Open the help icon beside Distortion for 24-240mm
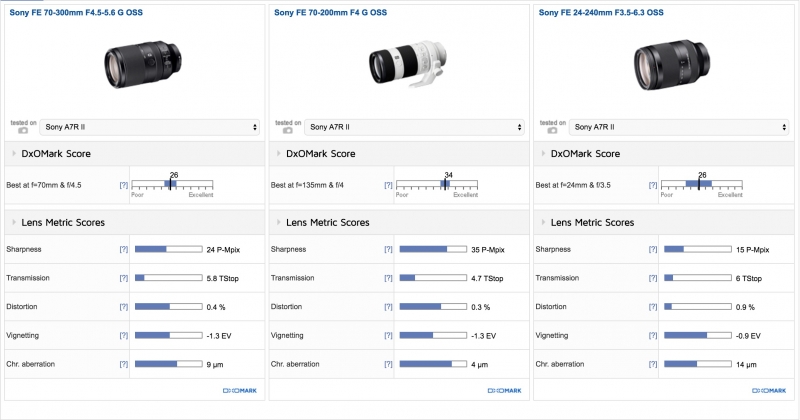The image size is (800, 420). coord(653,307)
